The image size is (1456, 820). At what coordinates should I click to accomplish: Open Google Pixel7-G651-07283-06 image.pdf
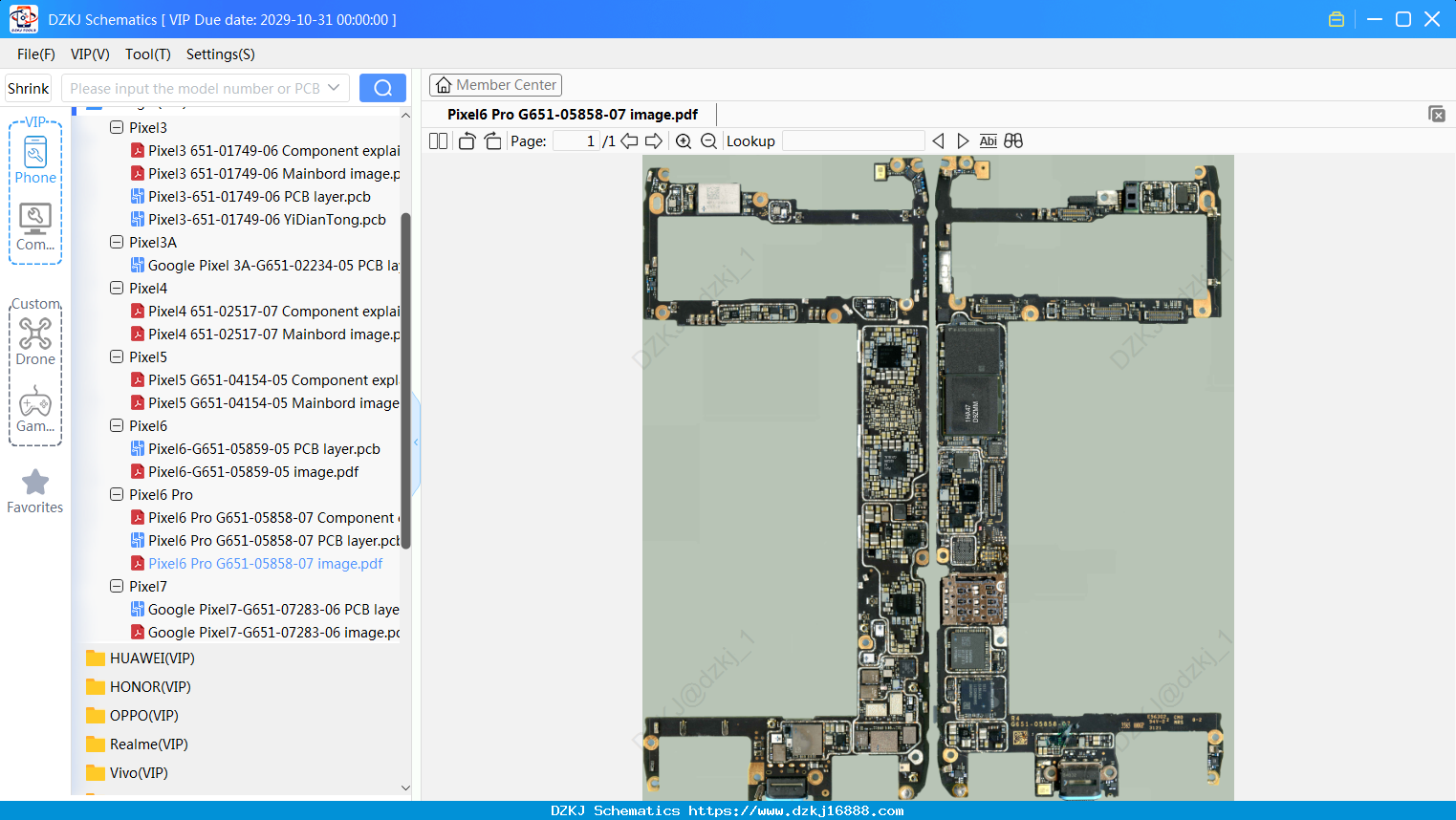[273, 633]
